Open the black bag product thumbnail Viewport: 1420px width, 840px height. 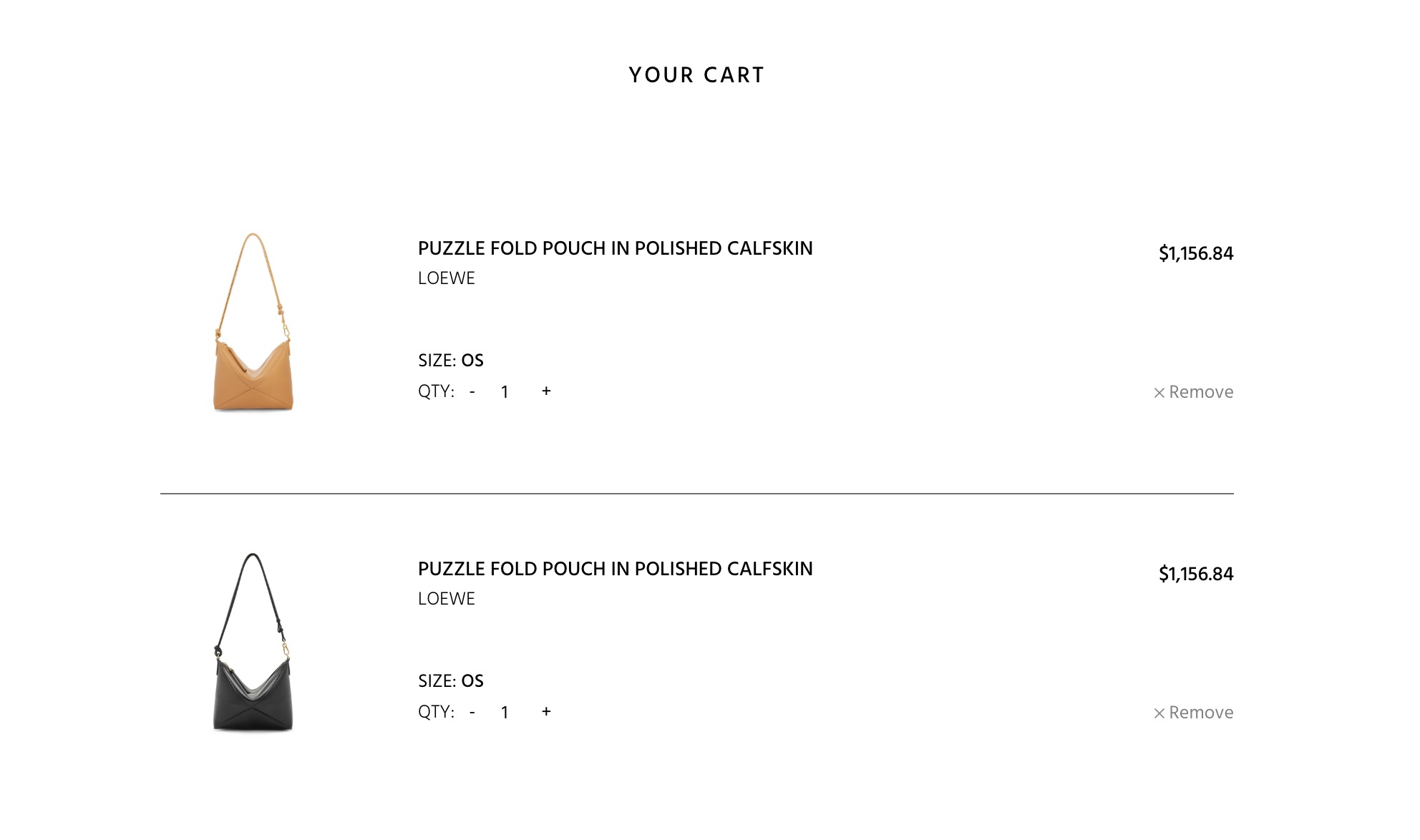(x=253, y=643)
